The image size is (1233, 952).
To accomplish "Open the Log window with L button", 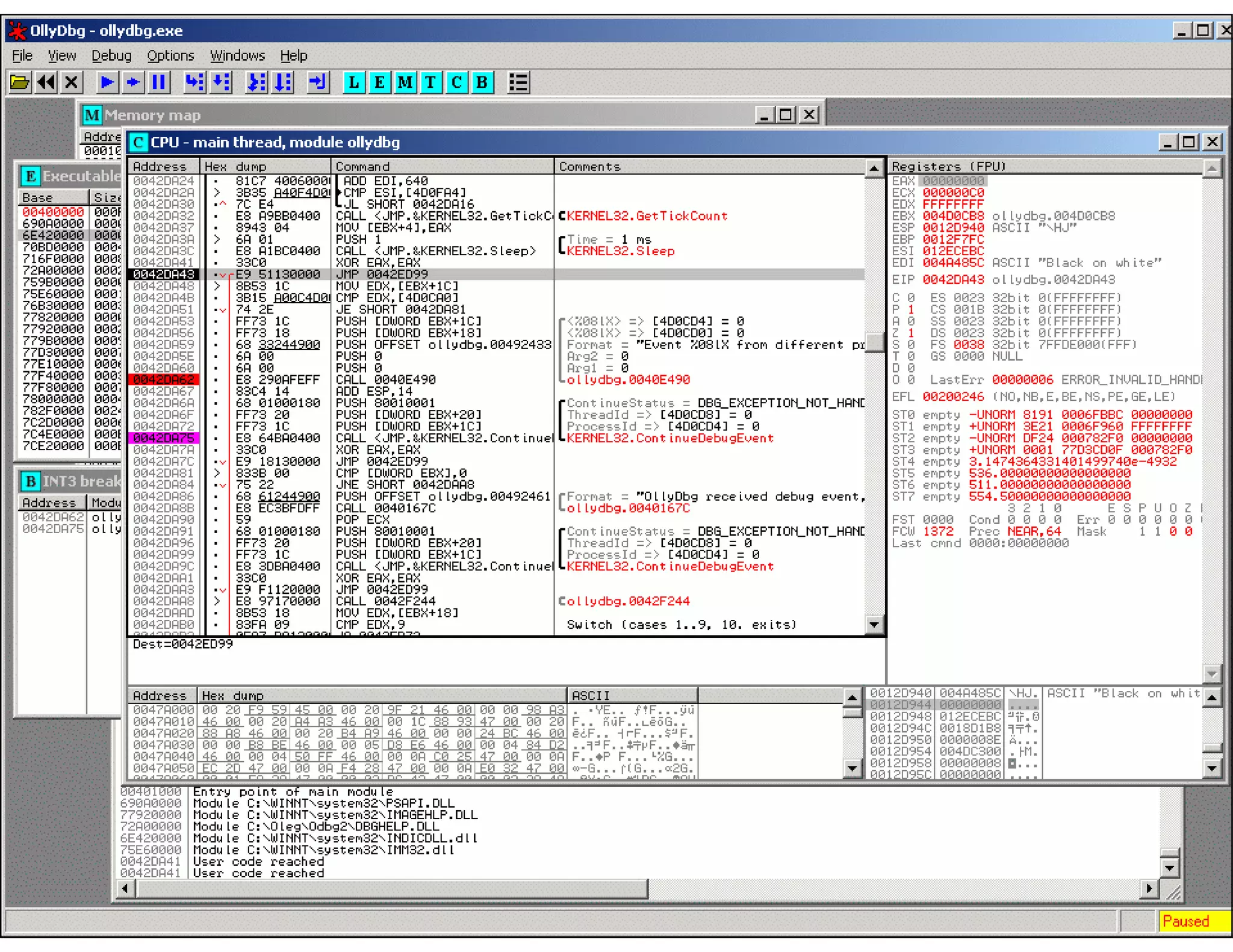I will (353, 82).
